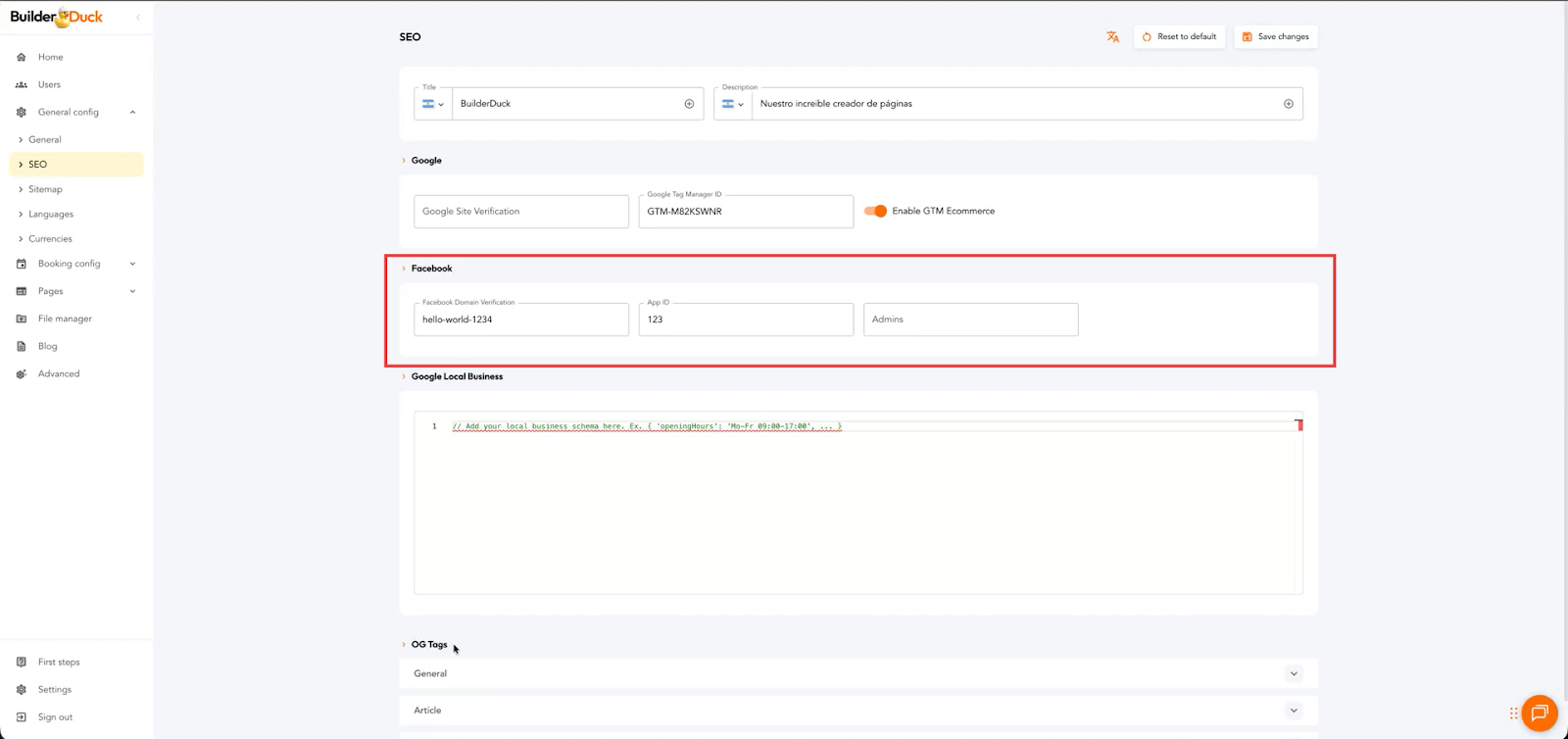This screenshot has height=739, width=1568.
Task: Disable the Enable GTM Ecommerce toggle
Action: tap(875, 211)
